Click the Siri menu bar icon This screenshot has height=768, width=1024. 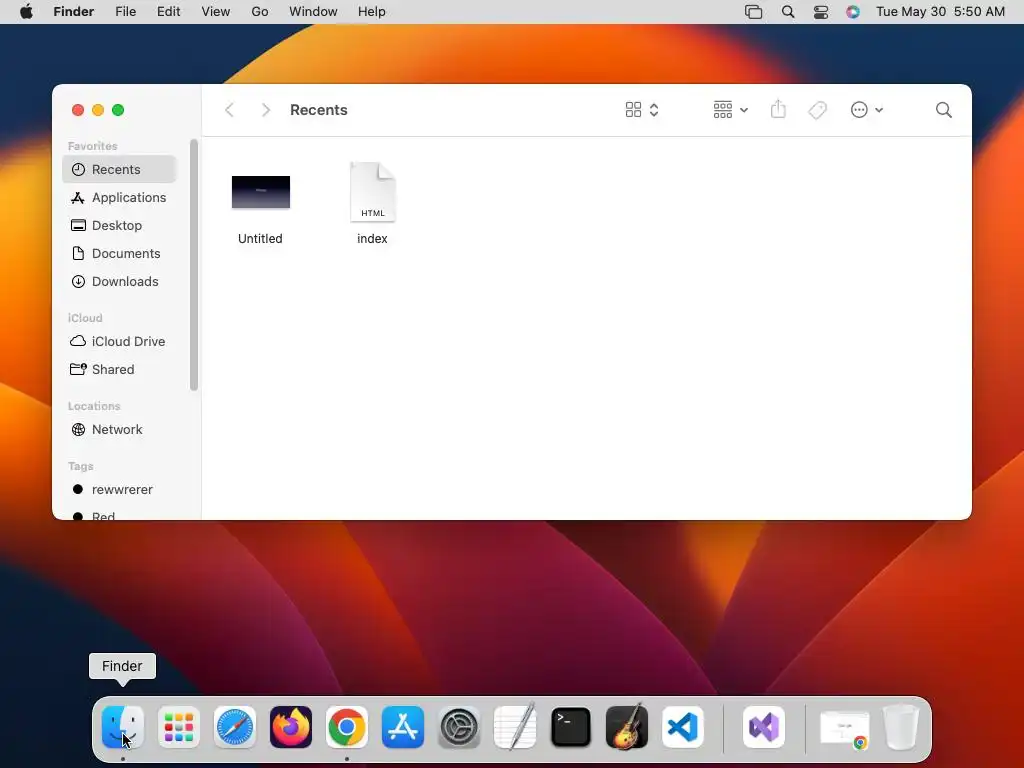(853, 12)
